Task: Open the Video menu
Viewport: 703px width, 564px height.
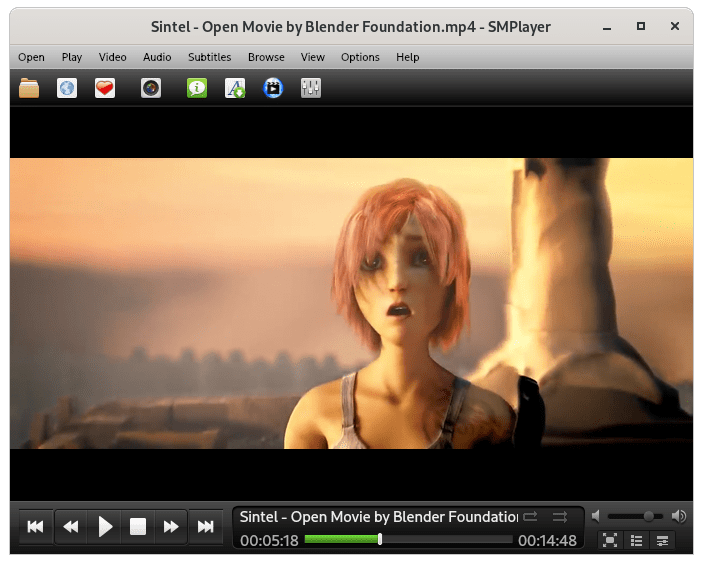Action: point(113,57)
